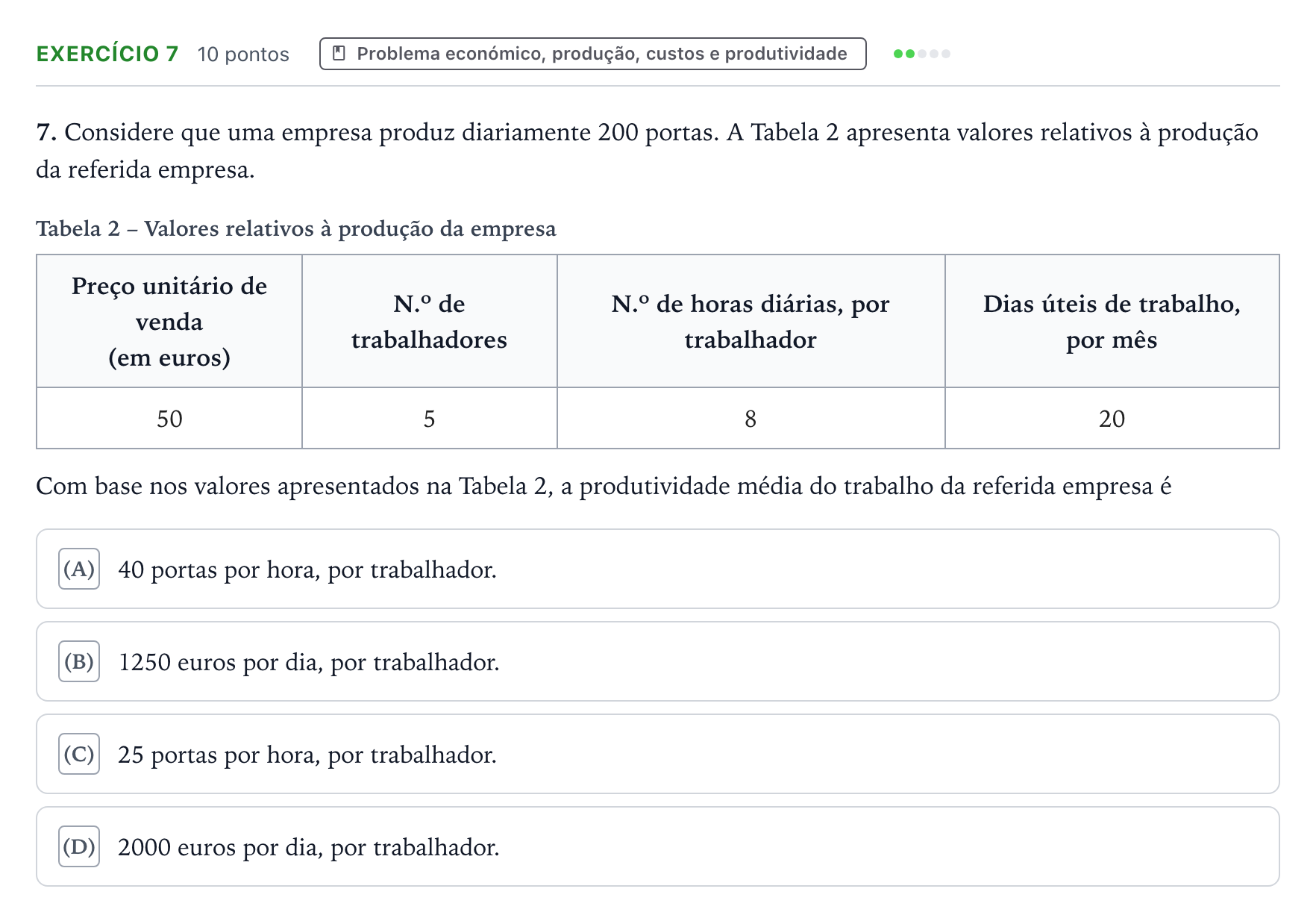Viewport: 1316px width, 924px height.
Task: Choose option (B) 1250 euros por dia
Action: tap(657, 661)
